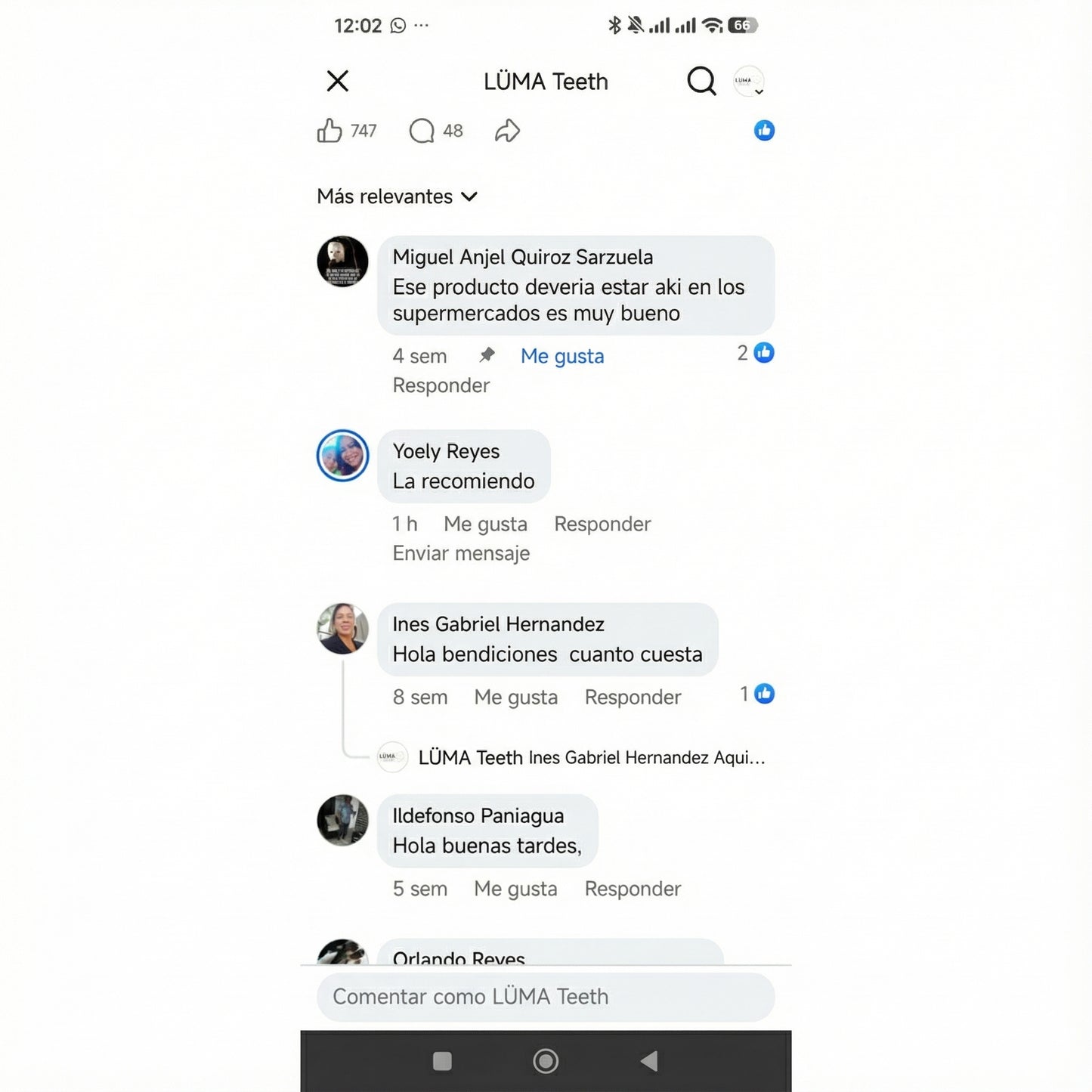Like Yoely Reyes' comment with Me gusta
Image resolution: width=1092 pixels, height=1092 pixels.
point(485,524)
